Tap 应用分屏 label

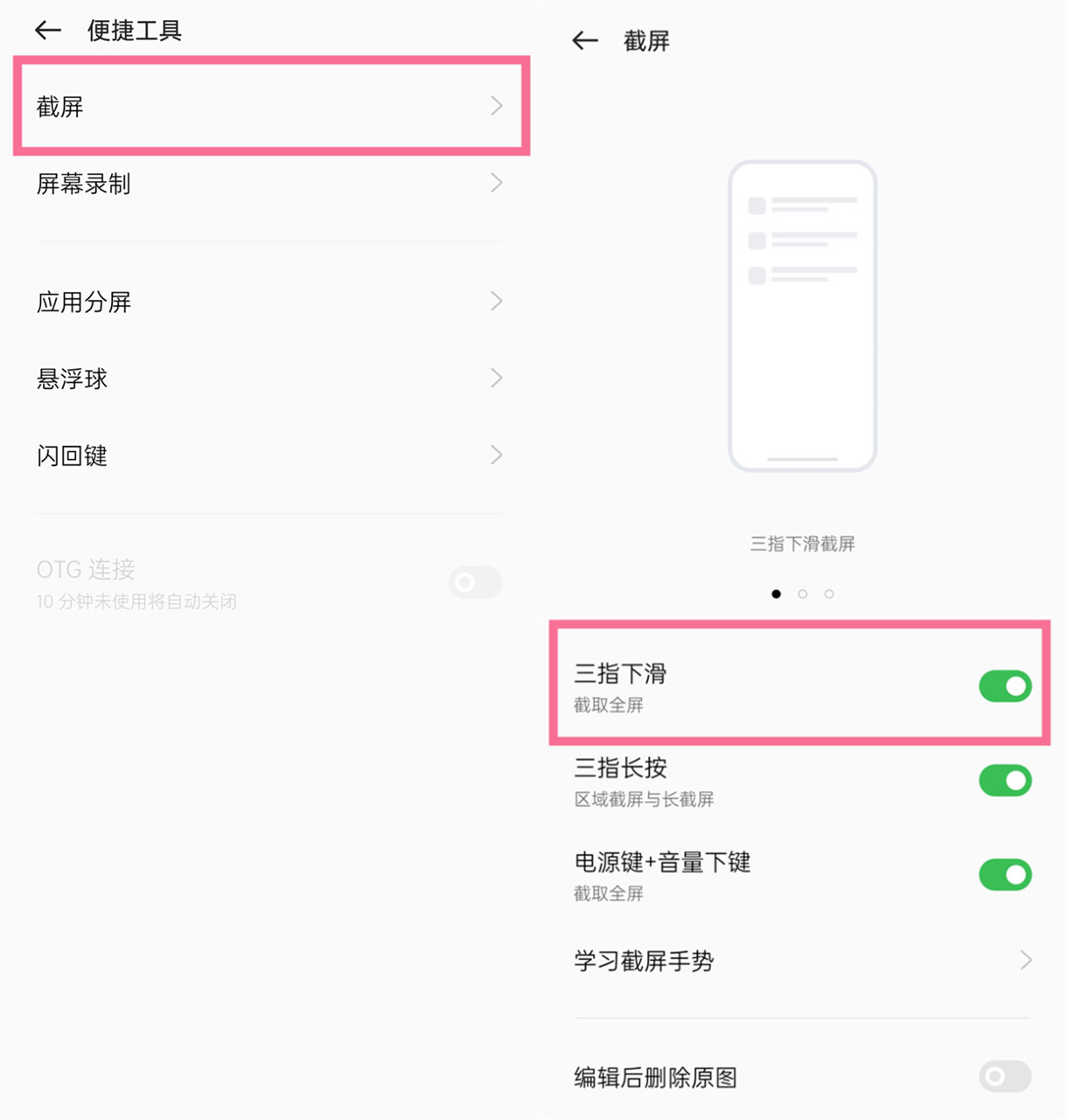pos(84,303)
